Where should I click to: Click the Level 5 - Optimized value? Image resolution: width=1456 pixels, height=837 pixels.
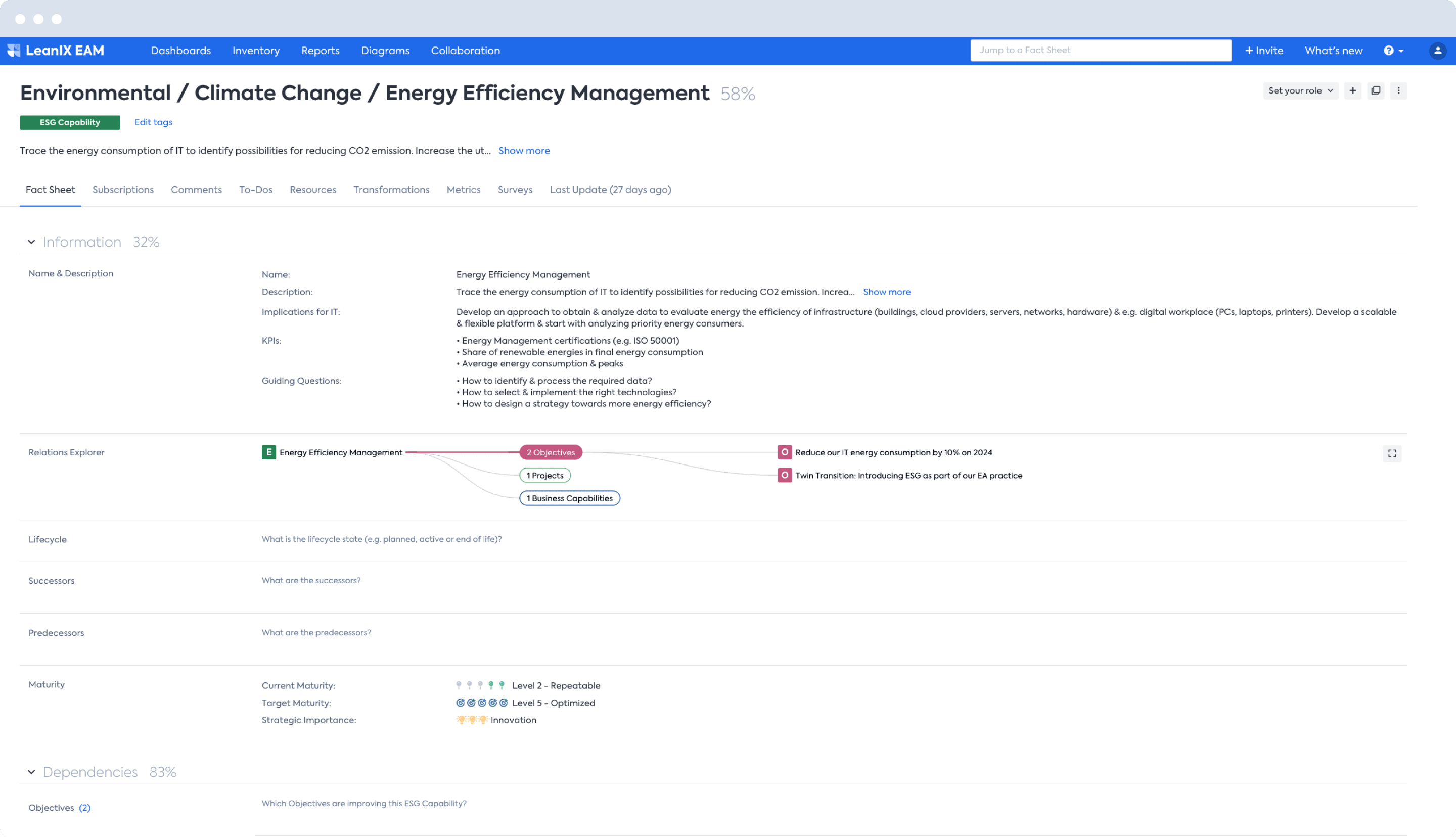tap(554, 703)
